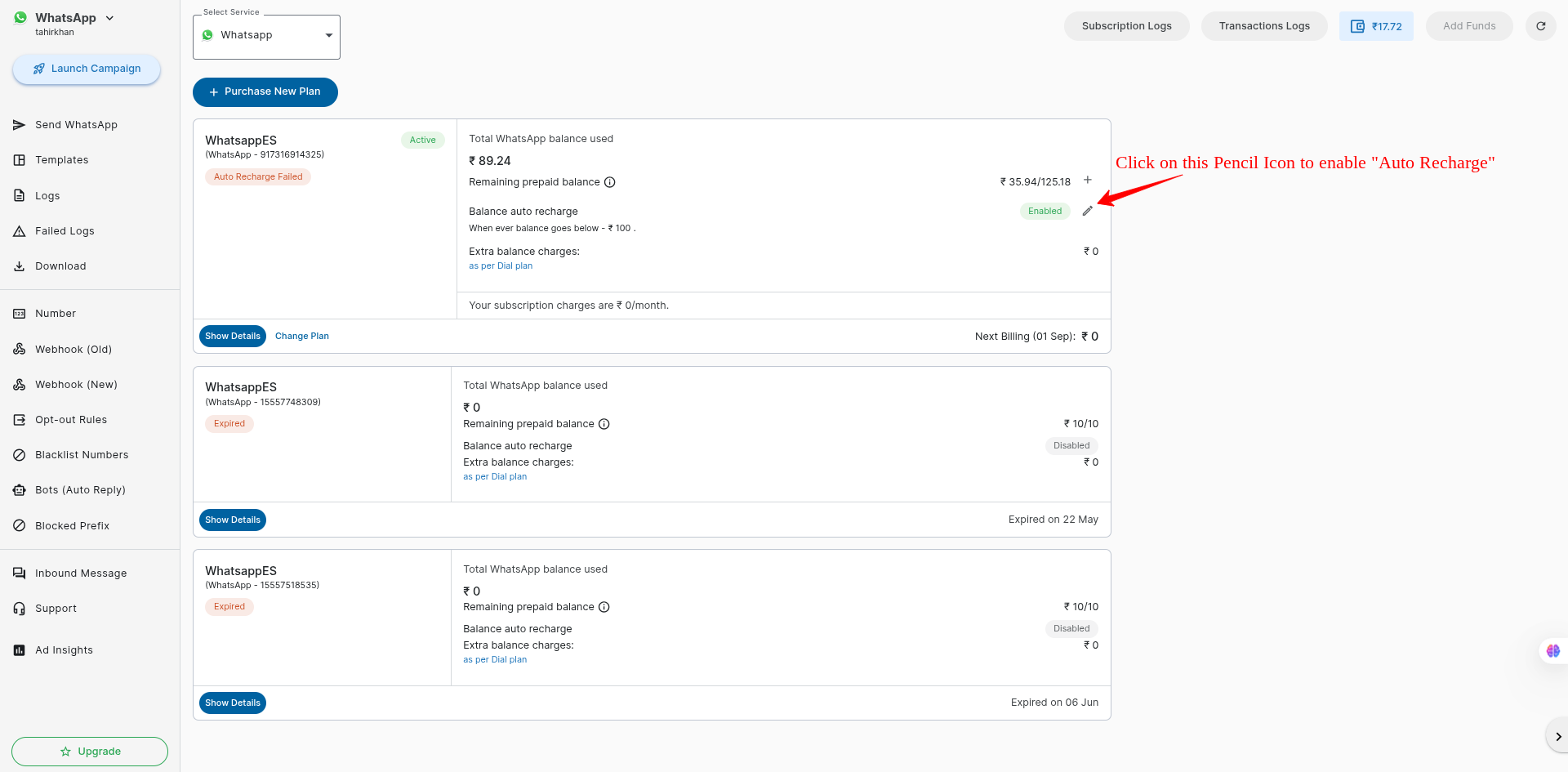Click the Download sidebar icon
Image resolution: width=1568 pixels, height=772 pixels.
pos(19,266)
